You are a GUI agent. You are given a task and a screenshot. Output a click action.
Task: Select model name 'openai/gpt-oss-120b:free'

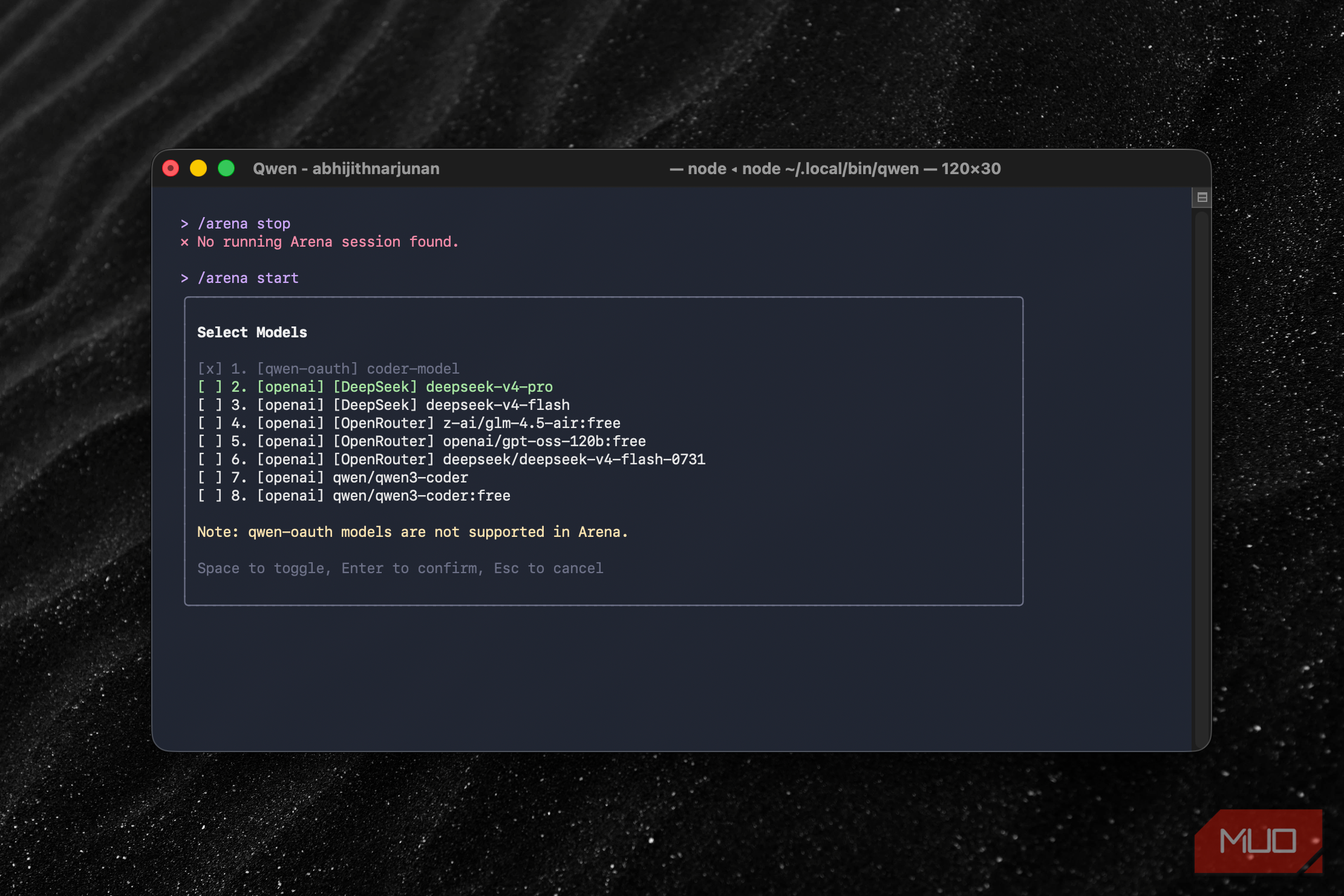(x=544, y=441)
